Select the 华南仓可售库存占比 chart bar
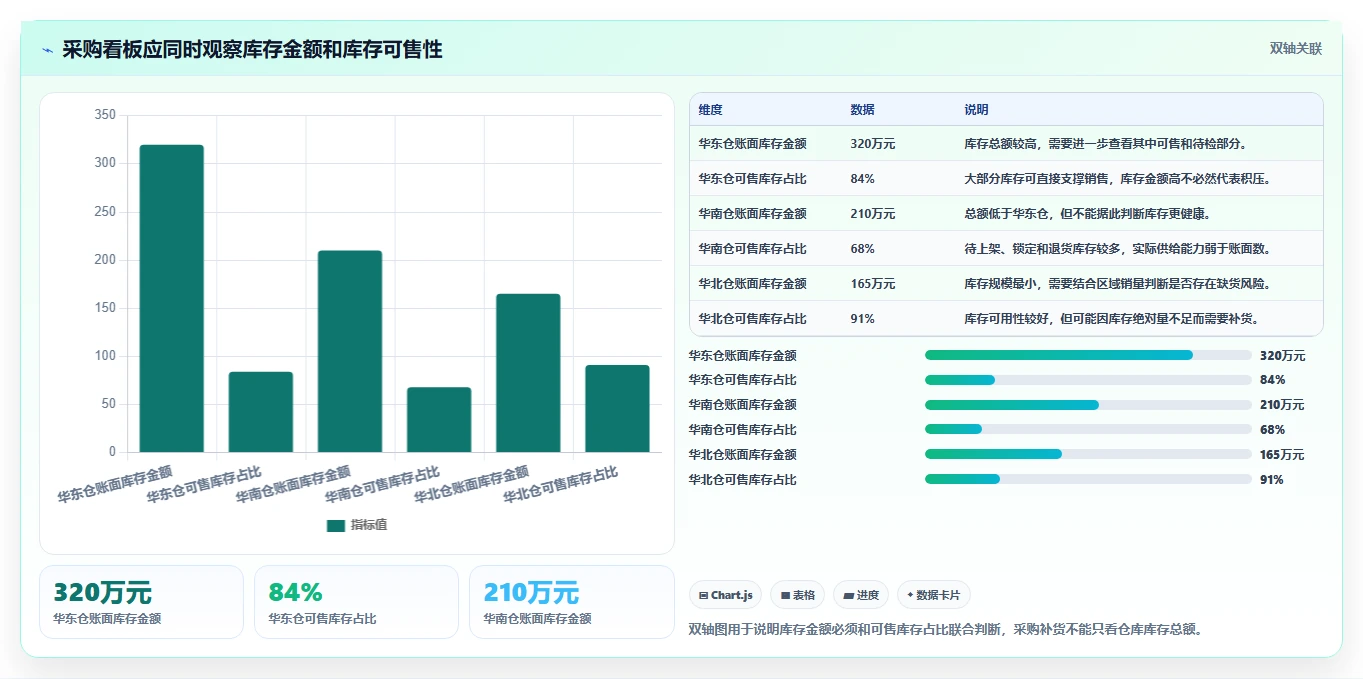Image resolution: width=1363 pixels, height=679 pixels. 439,420
